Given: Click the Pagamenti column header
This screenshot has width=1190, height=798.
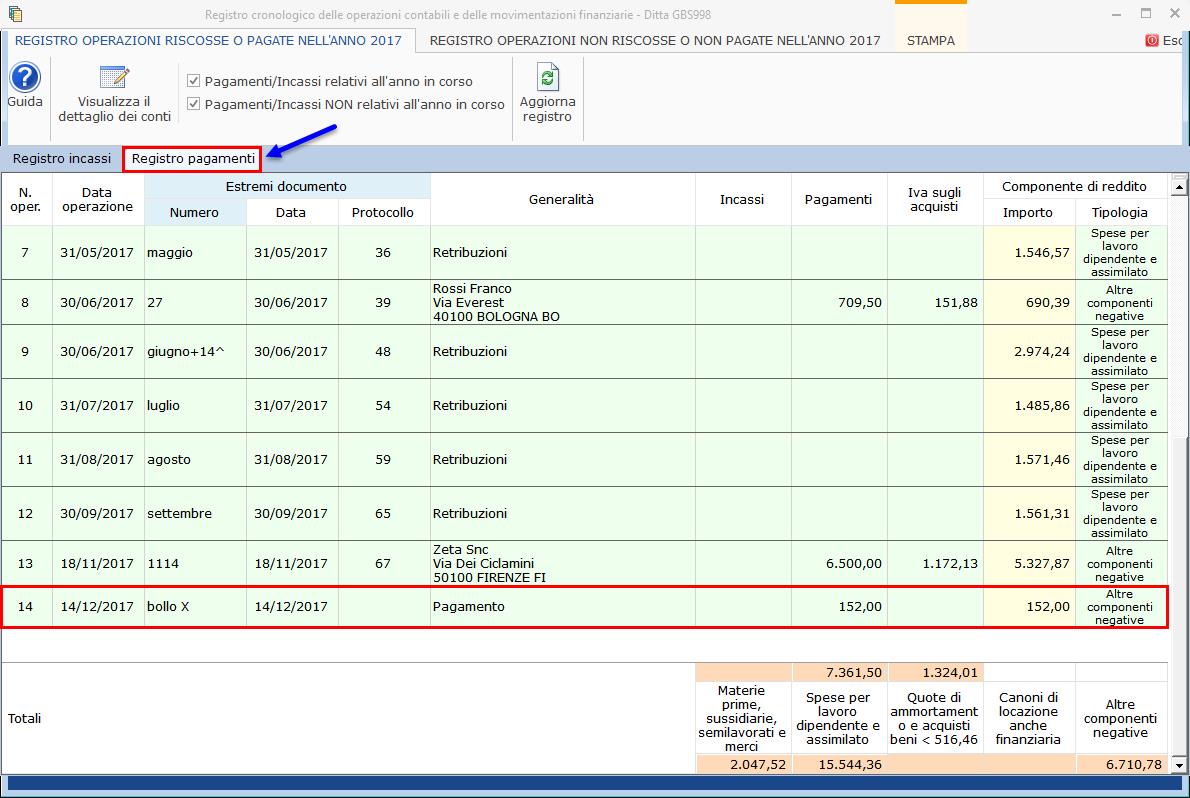Looking at the screenshot, I should pyautogui.click(x=839, y=199).
